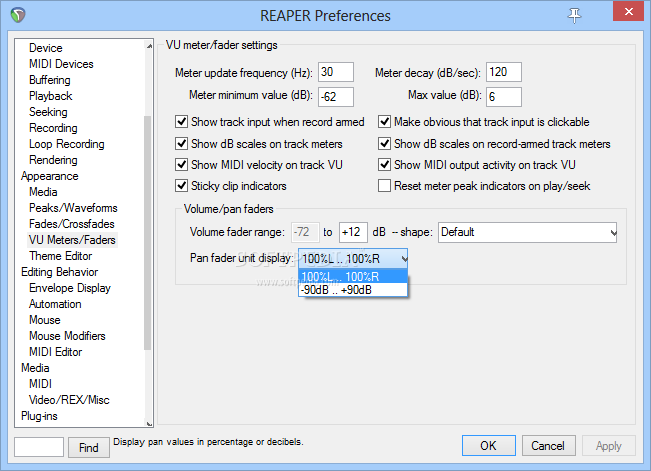The width and height of the screenshot is (651, 471).
Task: Click the category list scroll down arrow
Action: tap(149, 423)
